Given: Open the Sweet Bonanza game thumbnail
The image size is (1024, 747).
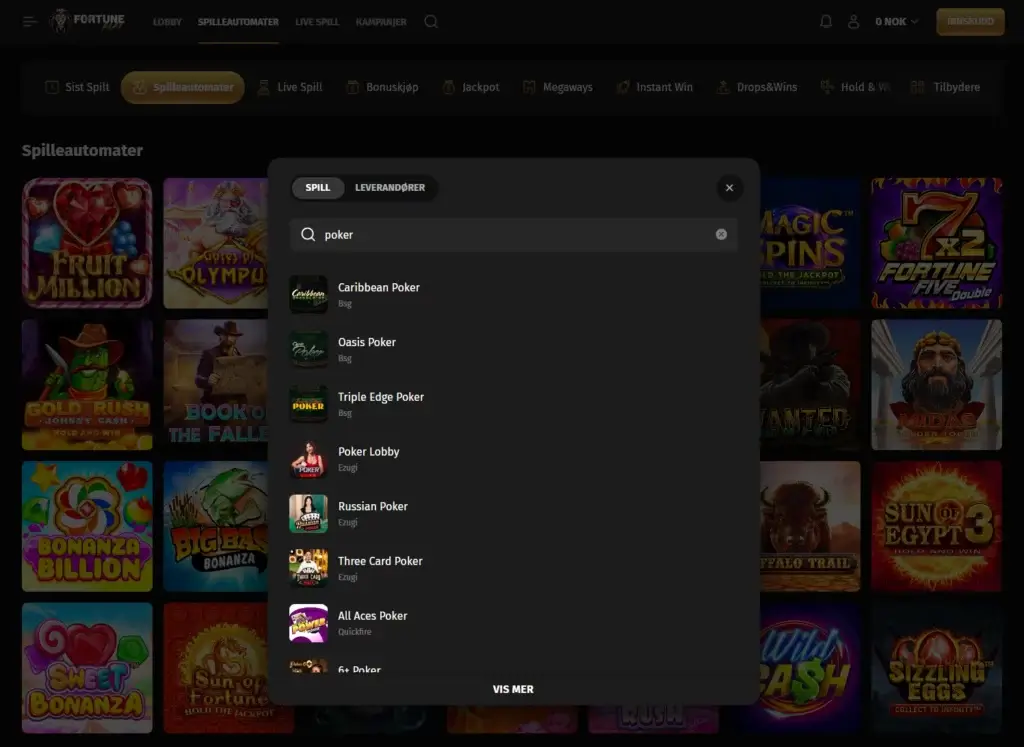Looking at the screenshot, I should 87,667.
